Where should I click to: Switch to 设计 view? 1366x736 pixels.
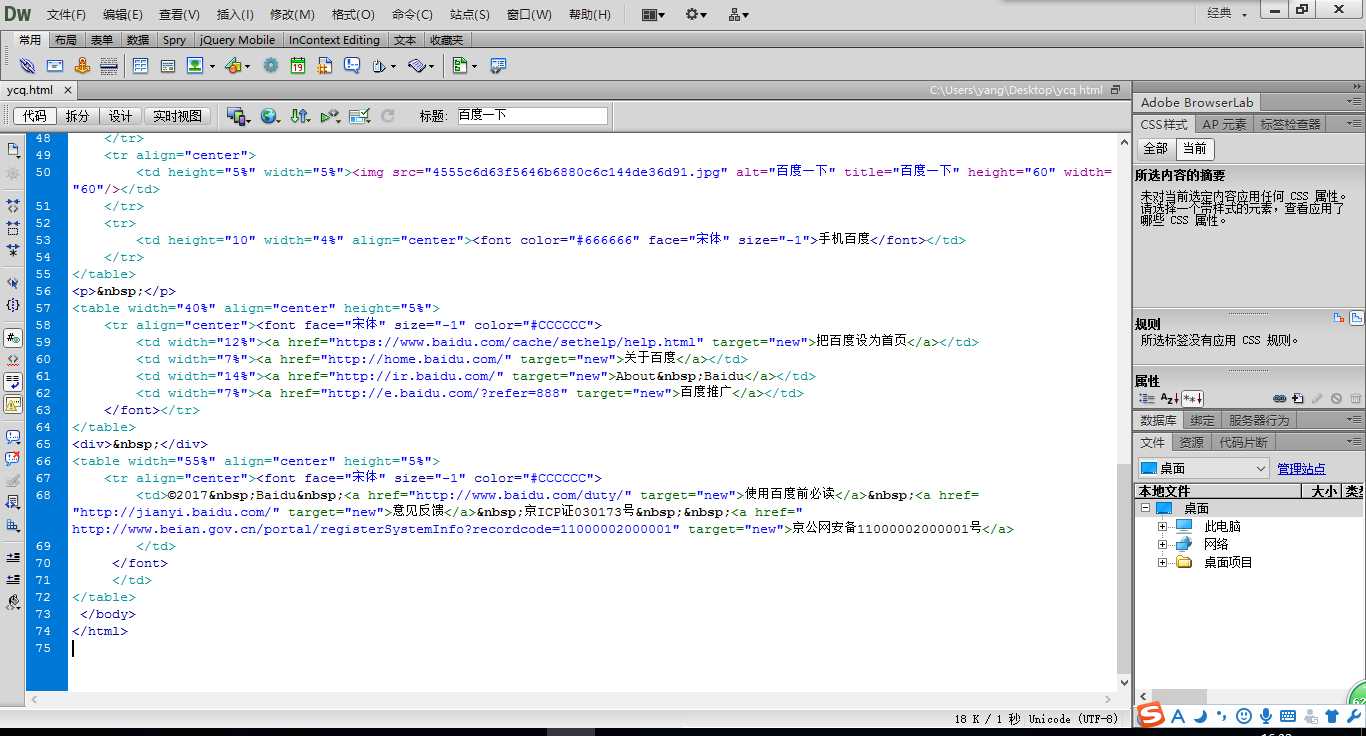tap(120, 116)
